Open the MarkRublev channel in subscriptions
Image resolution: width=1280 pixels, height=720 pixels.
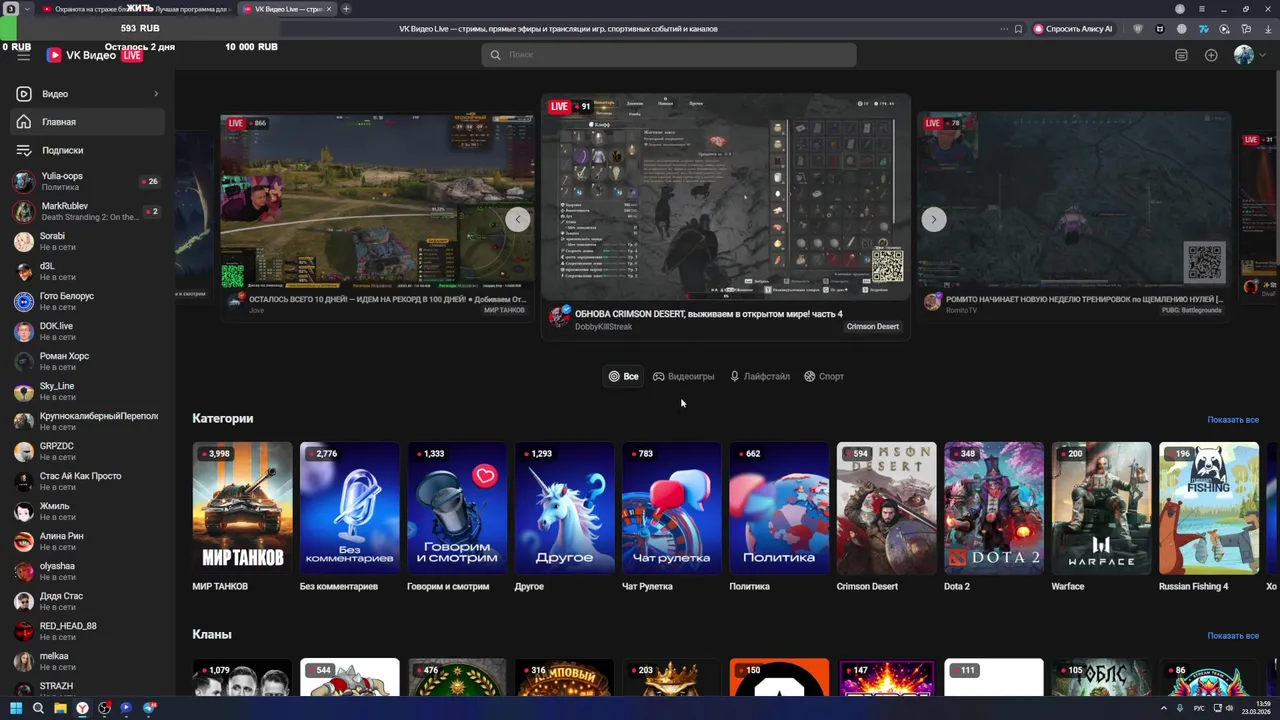[x=88, y=211]
